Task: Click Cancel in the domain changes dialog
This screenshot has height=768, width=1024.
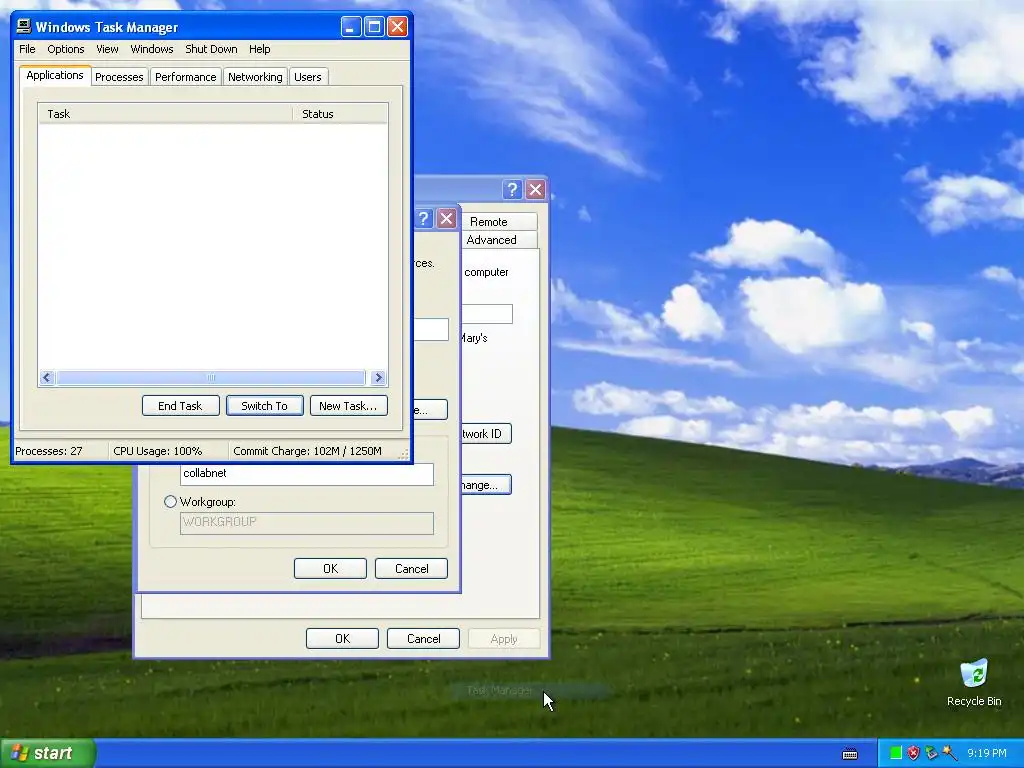Action: tap(411, 569)
